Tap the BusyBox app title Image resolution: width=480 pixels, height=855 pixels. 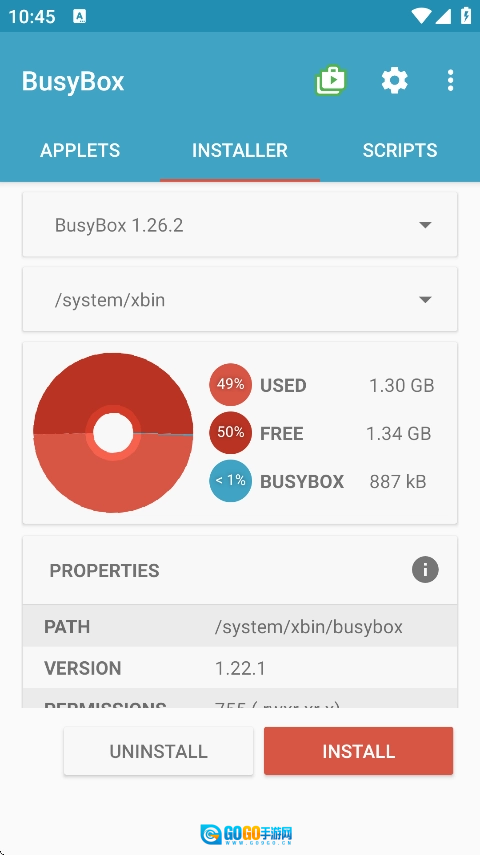click(73, 81)
